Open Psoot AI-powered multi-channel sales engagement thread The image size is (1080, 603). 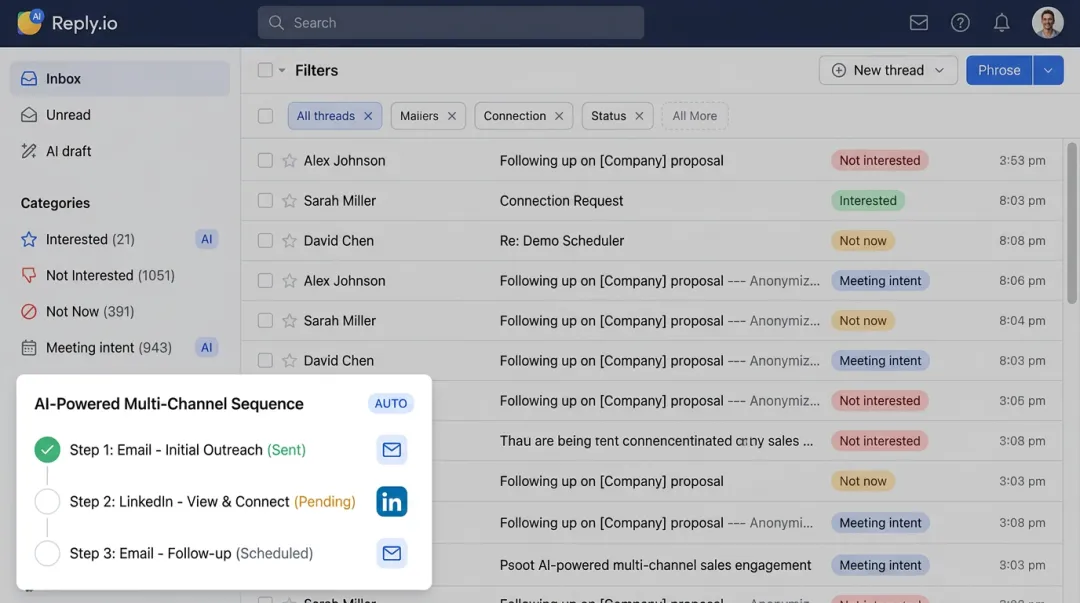pyautogui.click(x=656, y=565)
